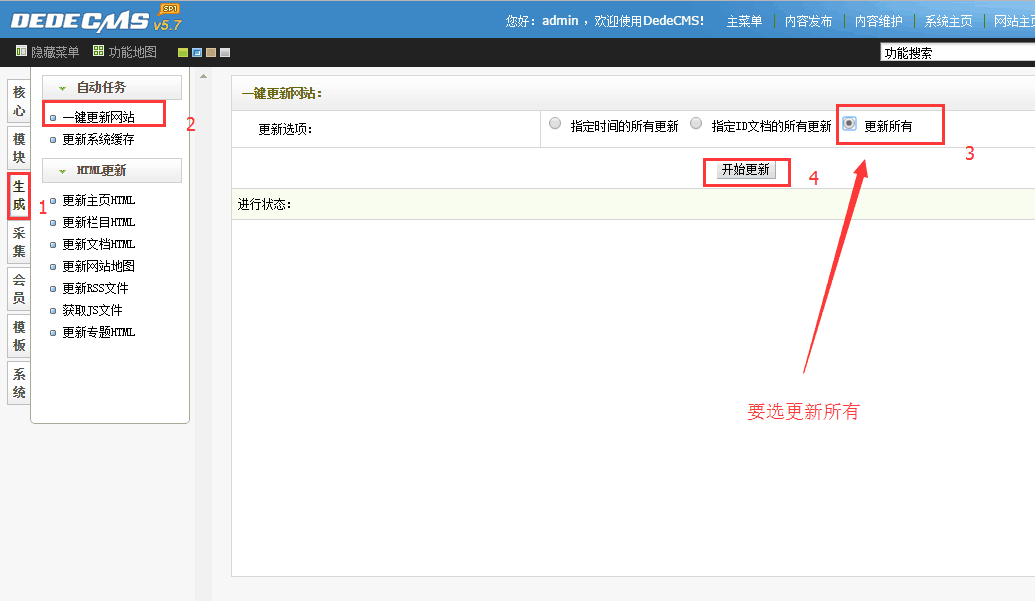The height and width of the screenshot is (601, 1035).
Task: Click the 一键更新网站: panel heading
Action: 282,94
